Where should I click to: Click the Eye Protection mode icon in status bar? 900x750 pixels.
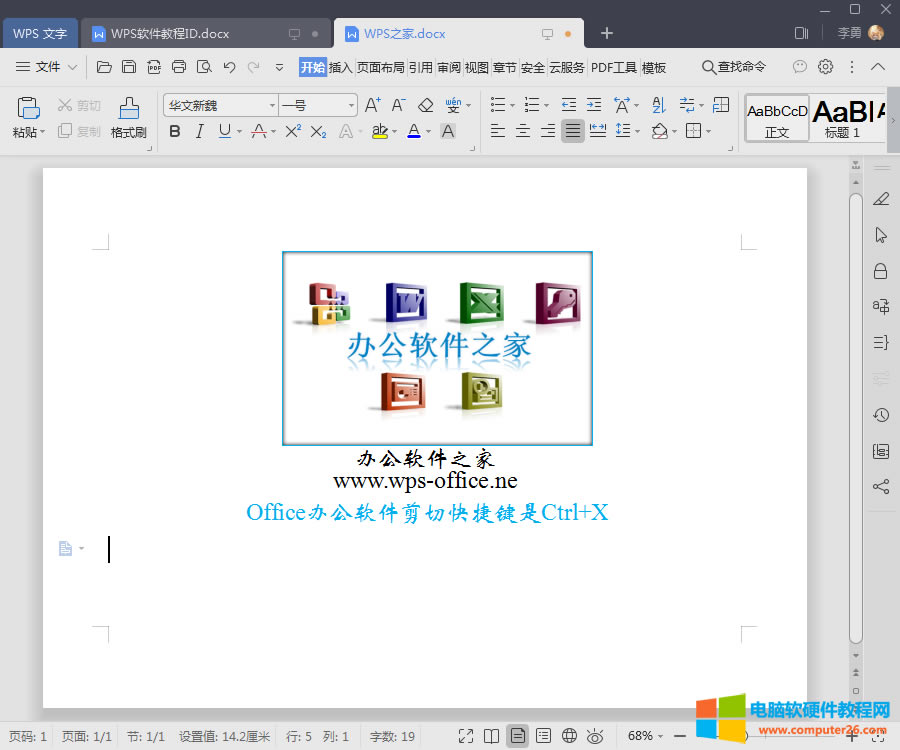pos(595,735)
